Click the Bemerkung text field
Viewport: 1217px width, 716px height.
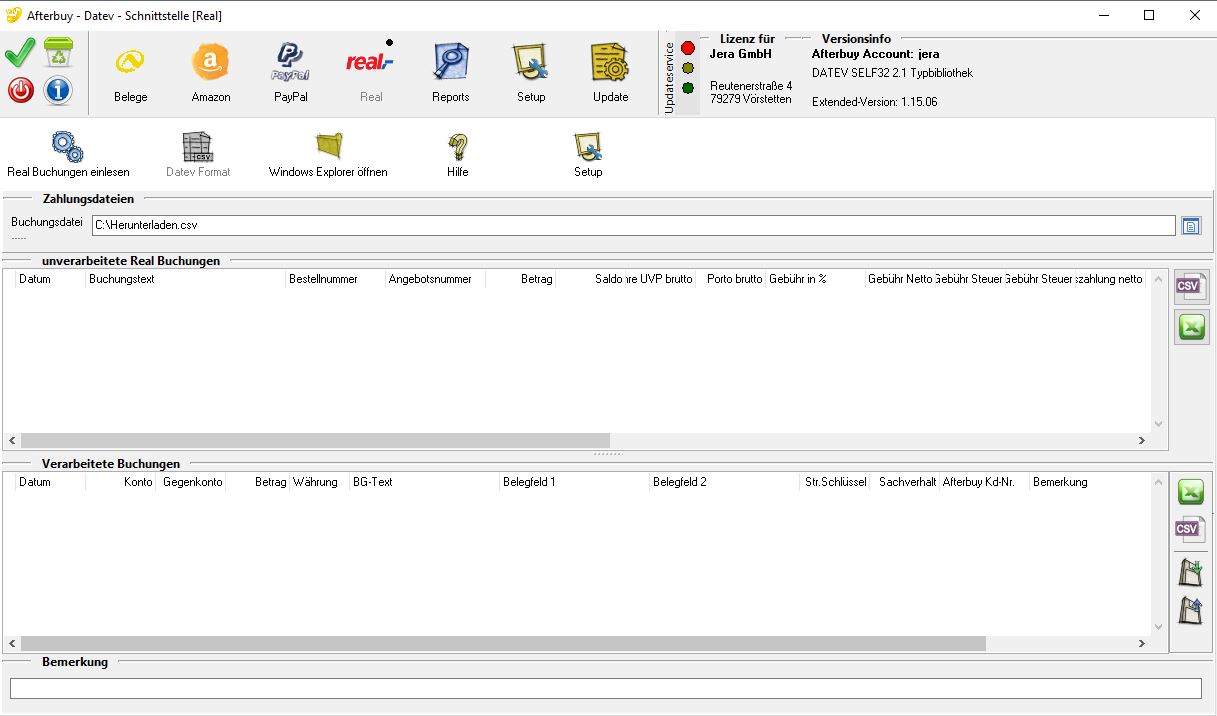pos(605,688)
